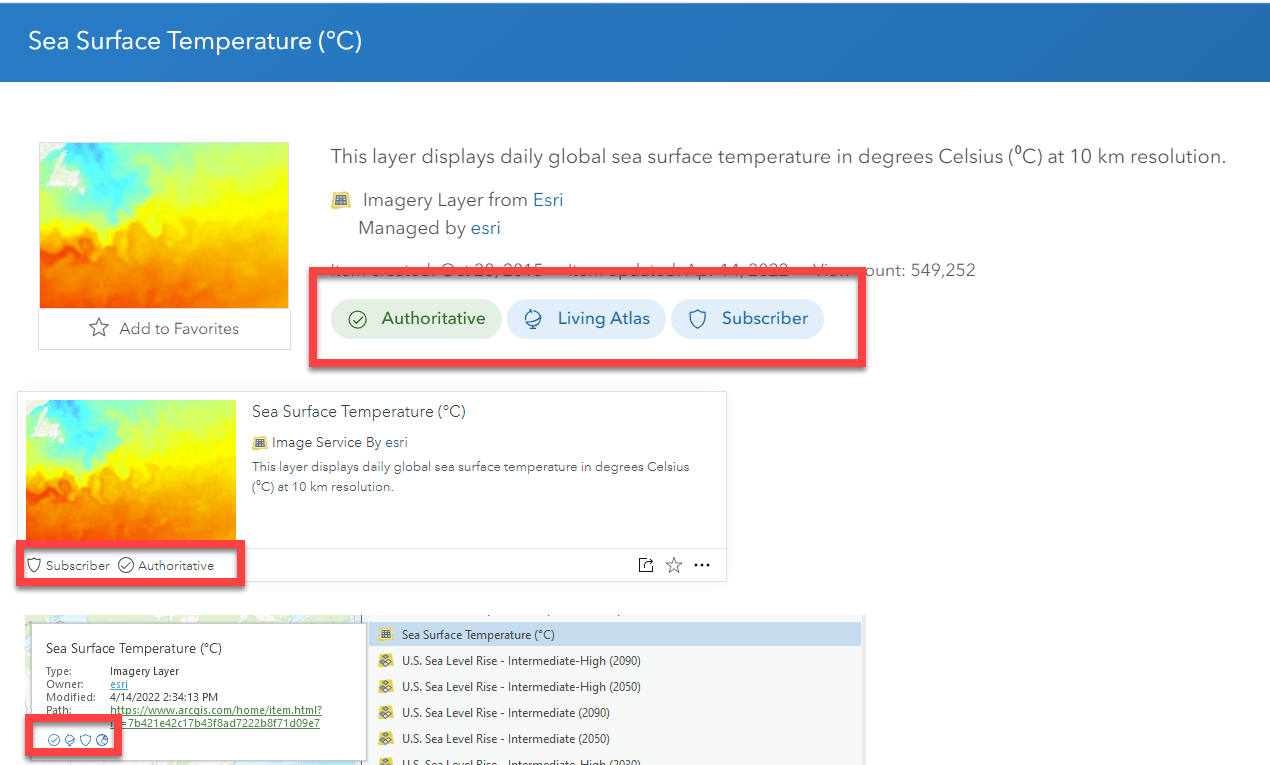Click the Living Atlas globe icon in the popup
The image size is (1270, 765).
[x=70, y=740]
